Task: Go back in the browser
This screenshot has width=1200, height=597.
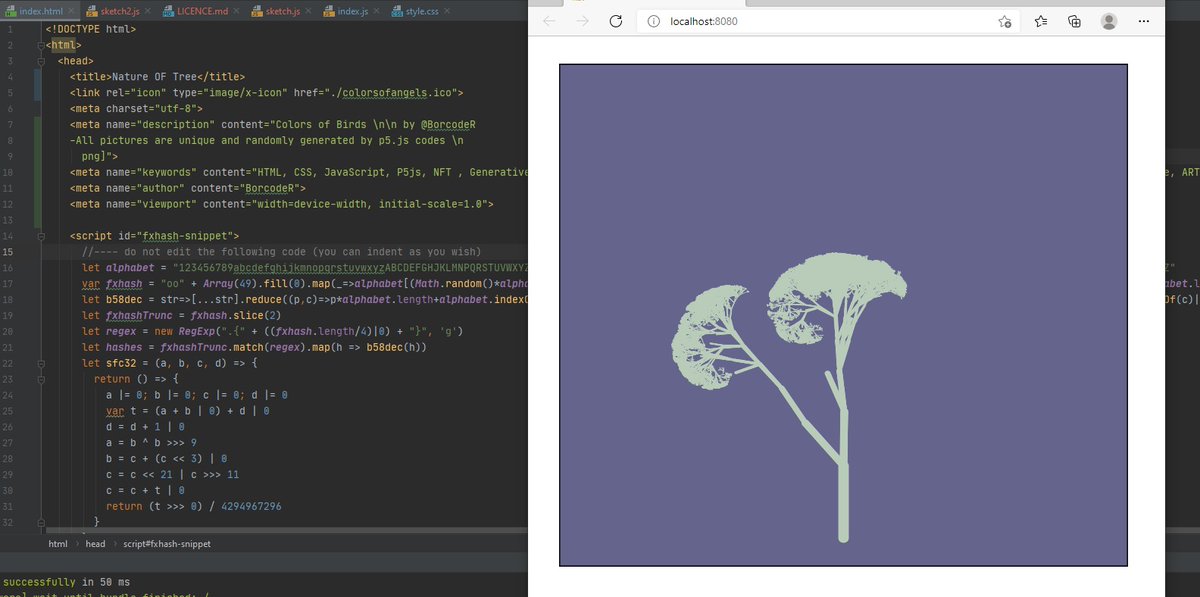Action: point(548,21)
